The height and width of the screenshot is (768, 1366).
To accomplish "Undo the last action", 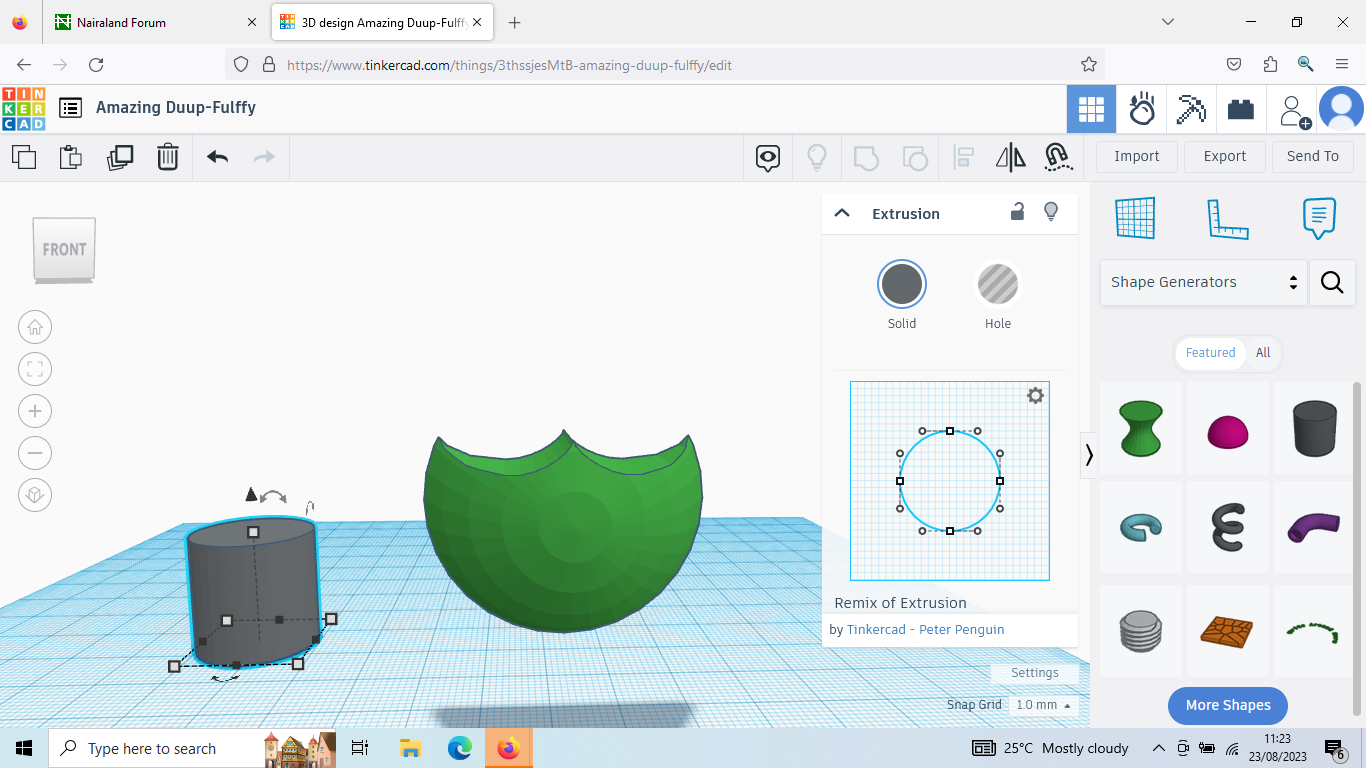I will pyautogui.click(x=217, y=157).
